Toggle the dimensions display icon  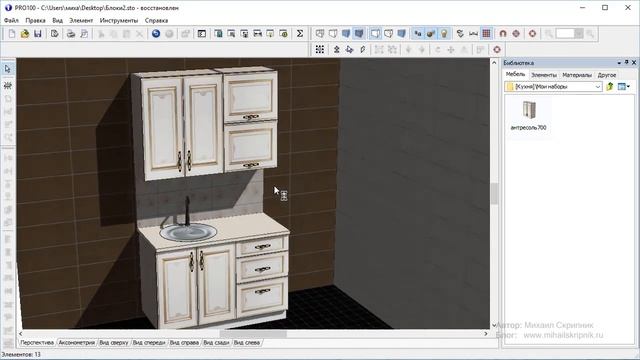(x=473, y=34)
